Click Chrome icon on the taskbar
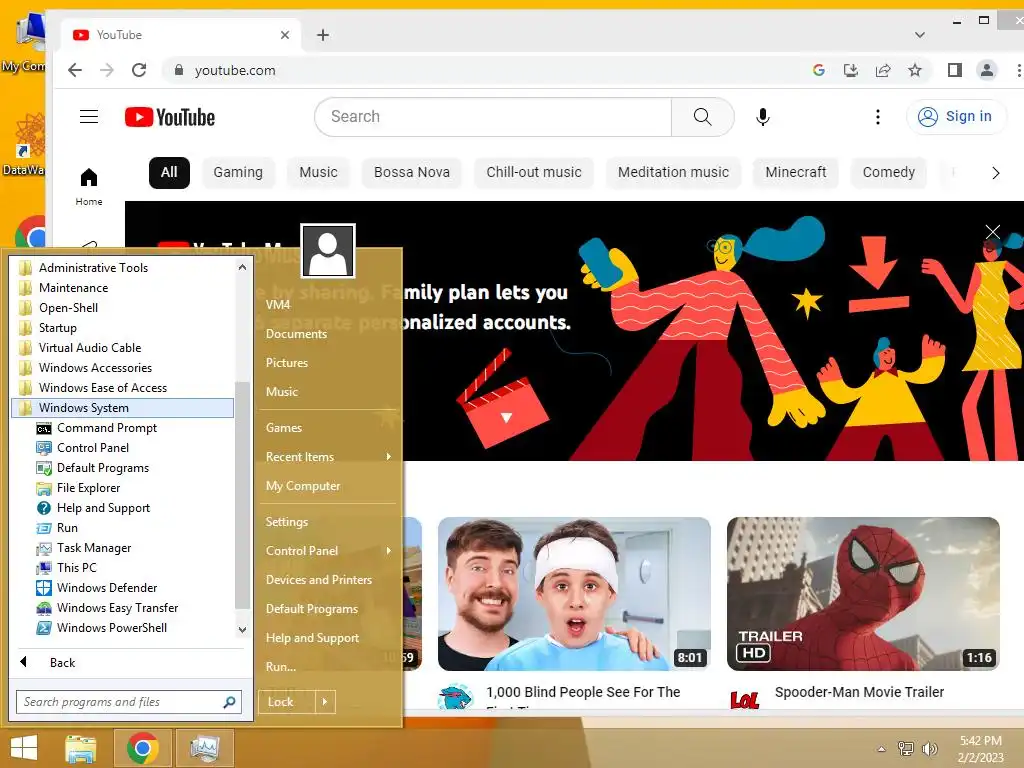The width and height of the screenshot is (1024, 768). [143, 748]
